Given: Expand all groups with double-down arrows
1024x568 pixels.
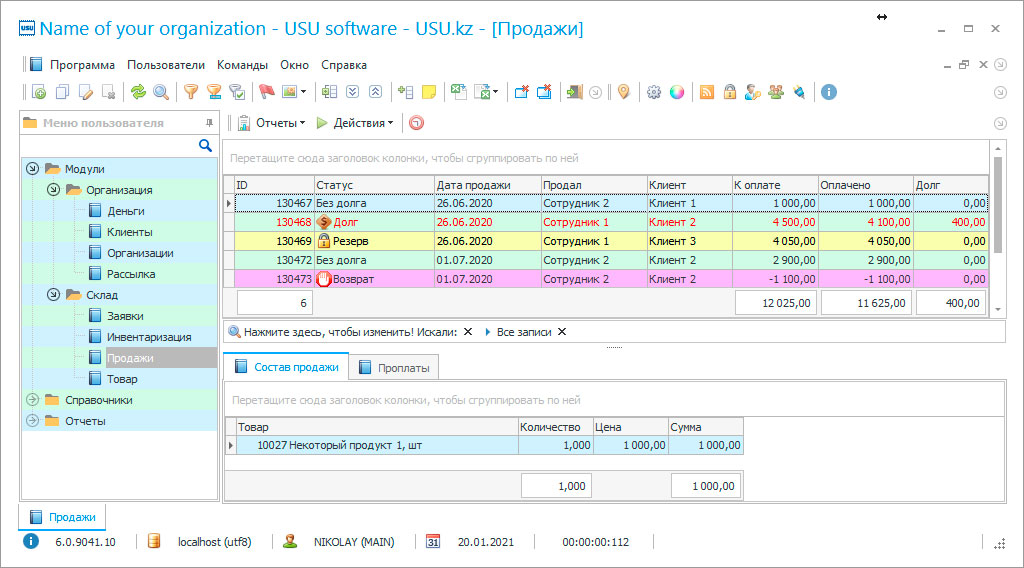Looking at the screenshot, I should (x=353, y=92).
